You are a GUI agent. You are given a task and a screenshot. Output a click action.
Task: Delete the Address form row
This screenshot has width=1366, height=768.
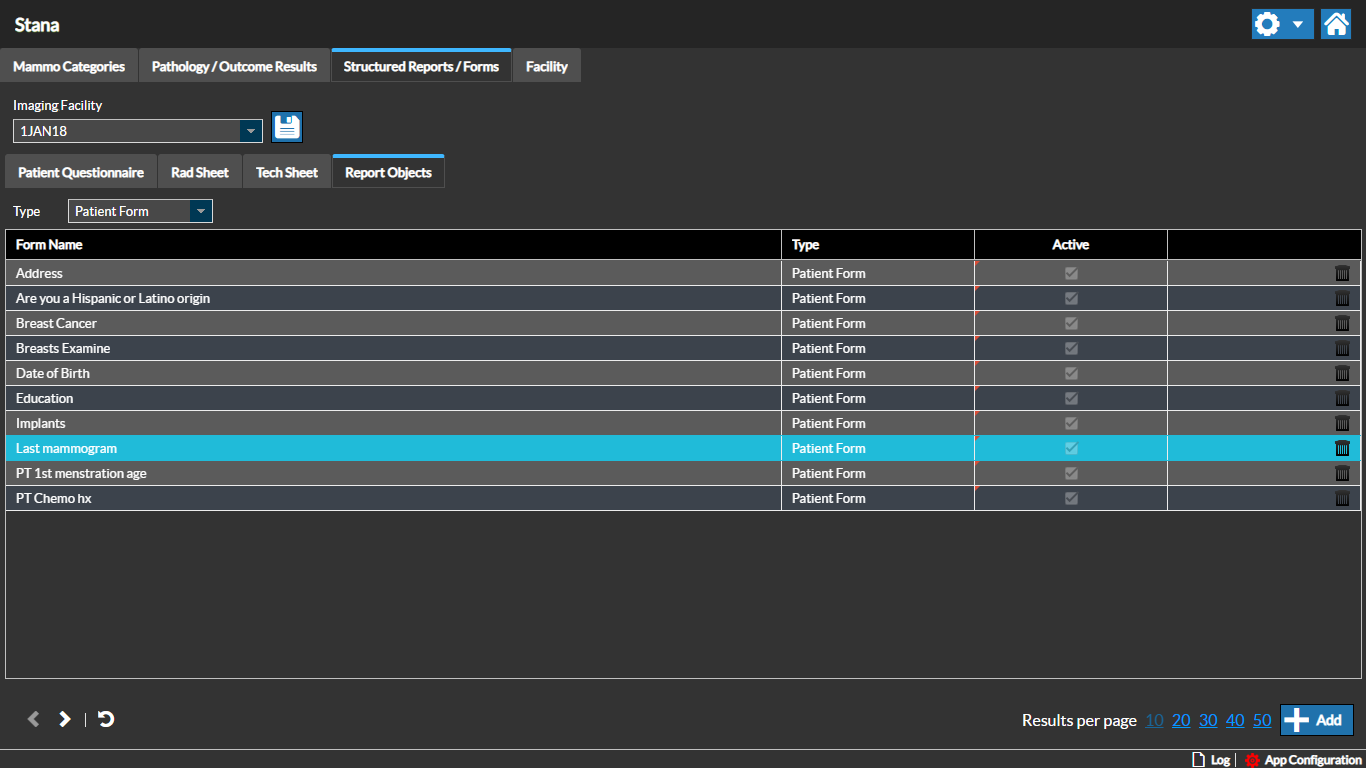tap(1342, 273)
